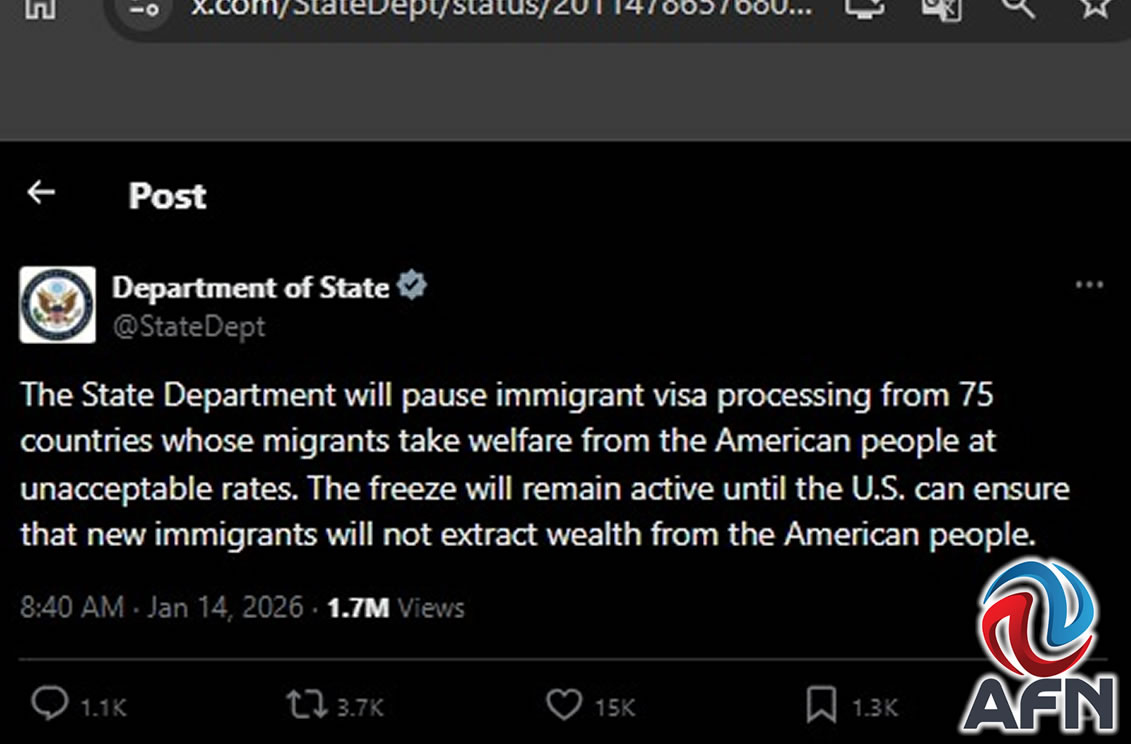This screenshot has width=1131, height=744.
Task: Click the Department of State display name
Action: (x=250, y=288)
